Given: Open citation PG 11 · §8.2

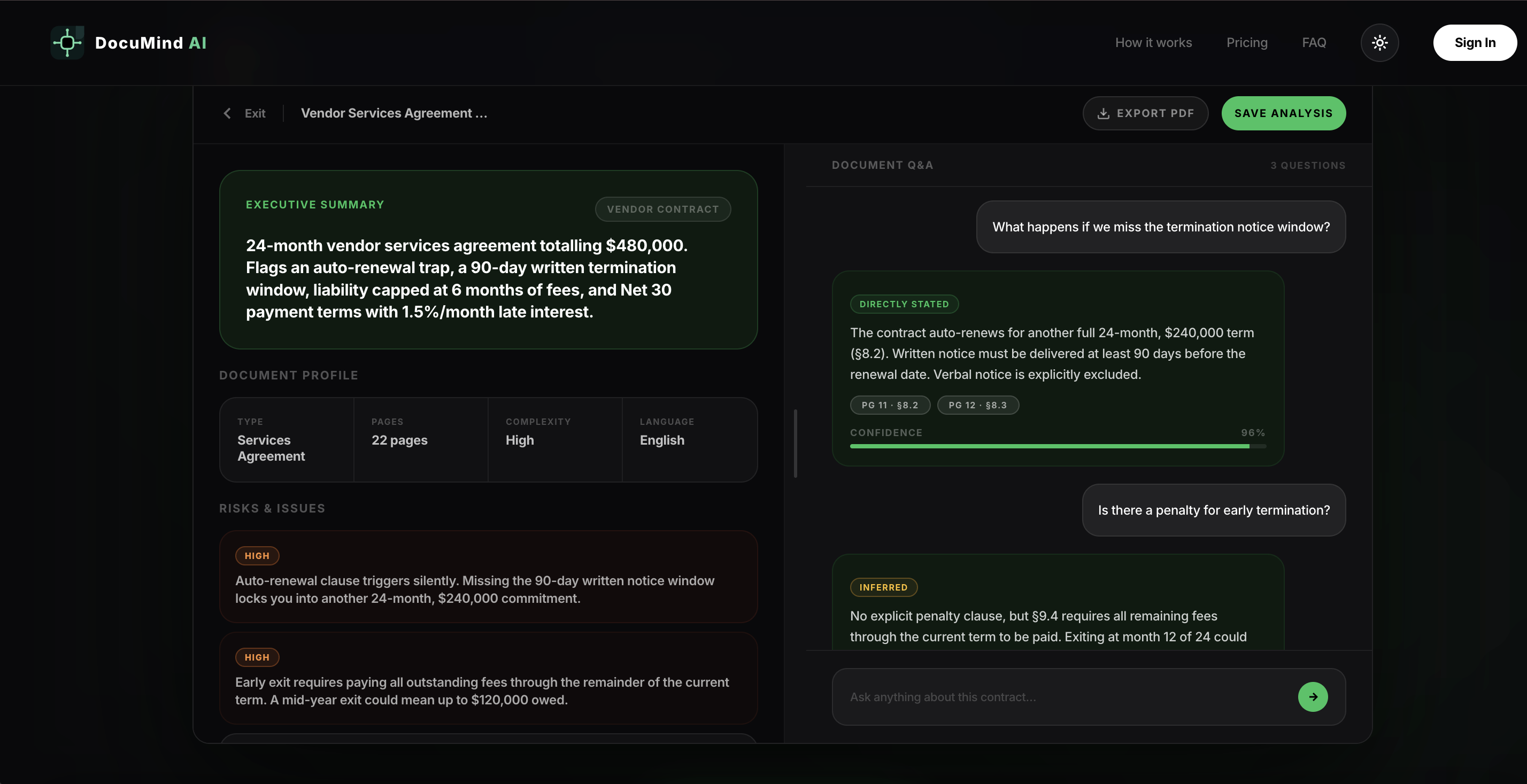Looking at the screenshot, I should click(890, 405).
